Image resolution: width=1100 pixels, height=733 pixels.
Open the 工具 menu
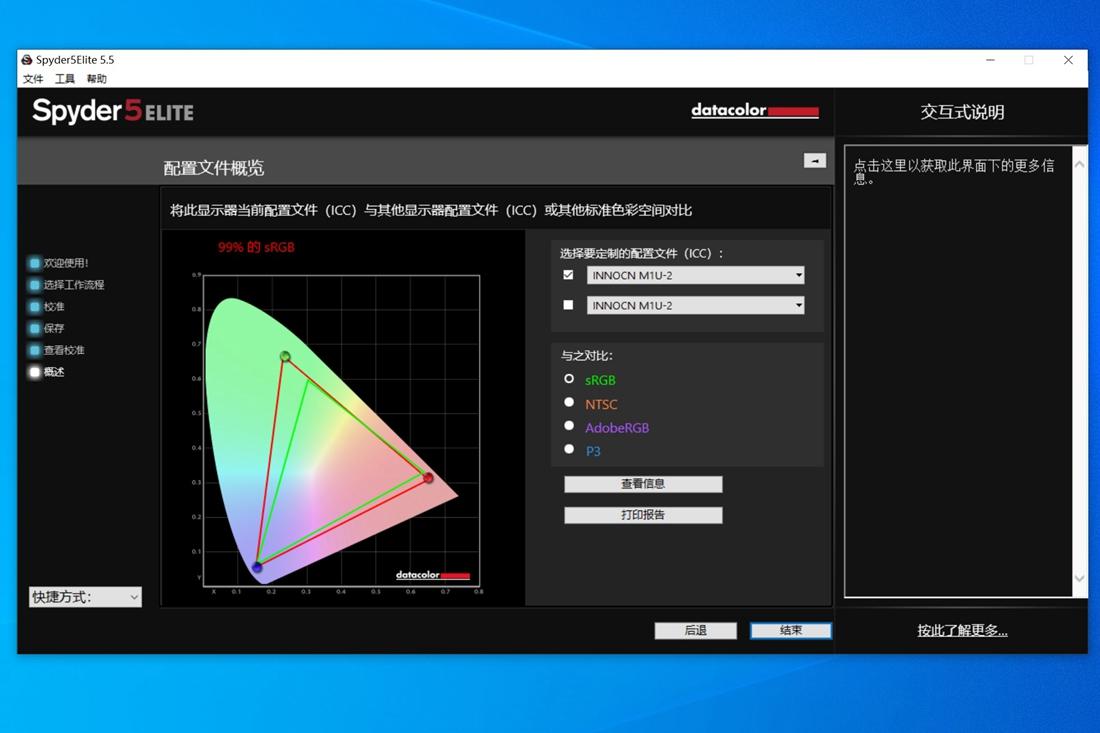pos(65,79)
